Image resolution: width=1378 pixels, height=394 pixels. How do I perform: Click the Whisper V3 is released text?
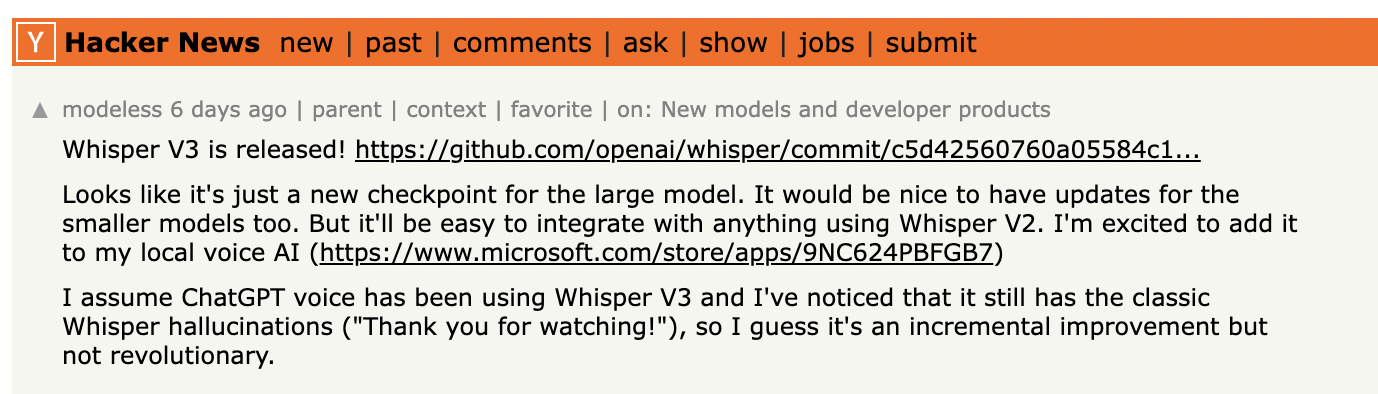(205, 151)
